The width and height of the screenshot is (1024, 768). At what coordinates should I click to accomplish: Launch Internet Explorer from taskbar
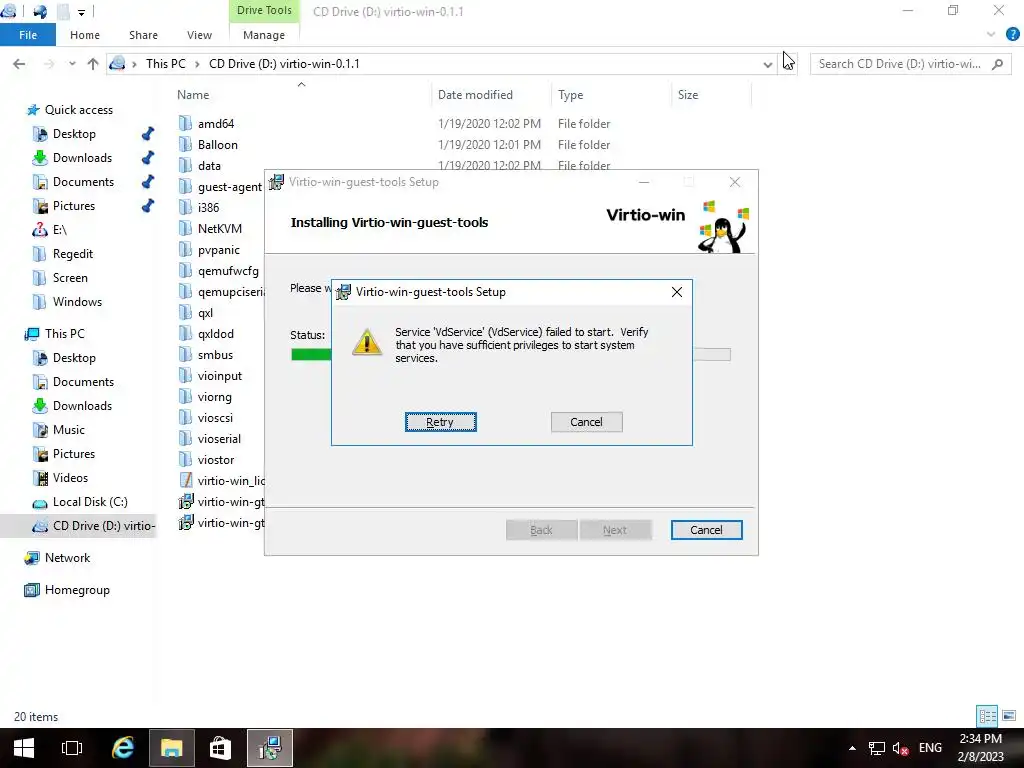pyautogui.click(x=123, y=748)
